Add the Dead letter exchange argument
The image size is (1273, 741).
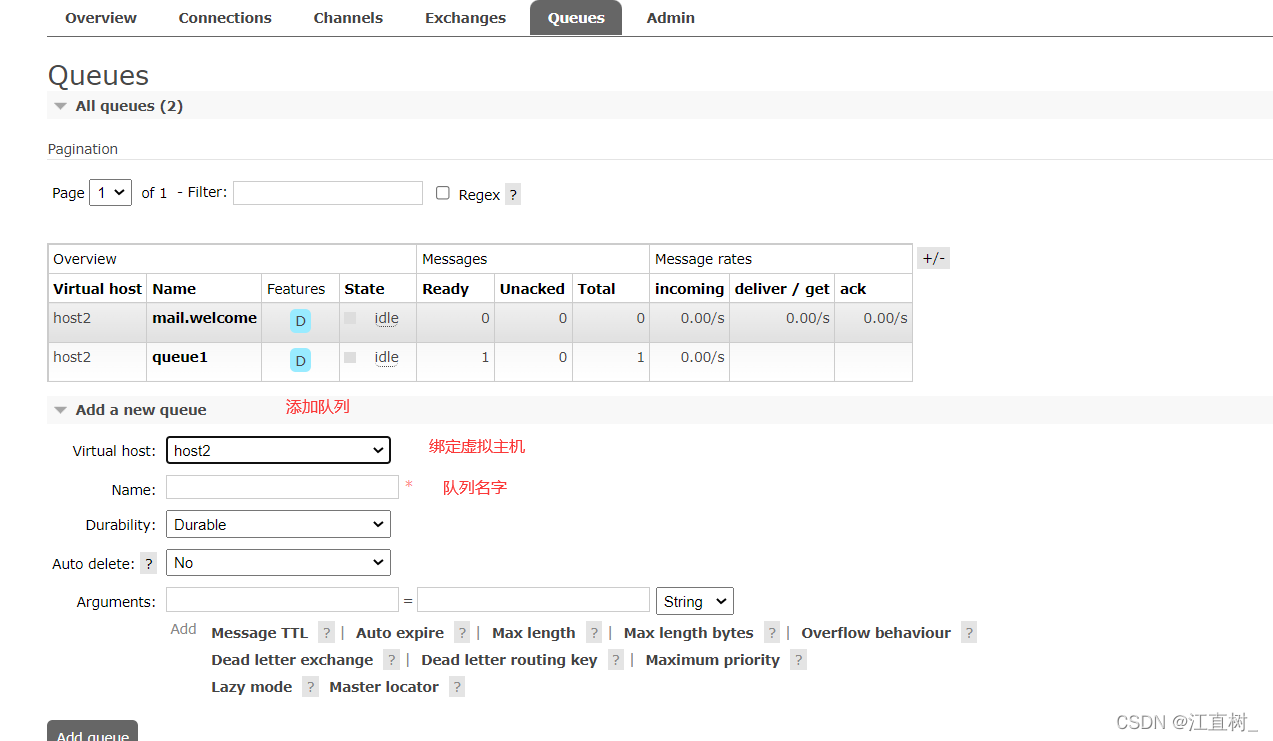[x=292, y=660]
